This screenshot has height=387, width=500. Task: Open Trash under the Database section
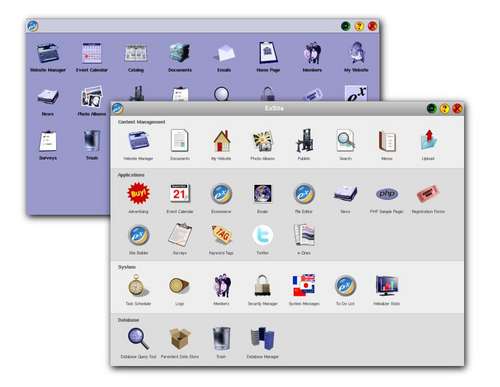[221, 339]
